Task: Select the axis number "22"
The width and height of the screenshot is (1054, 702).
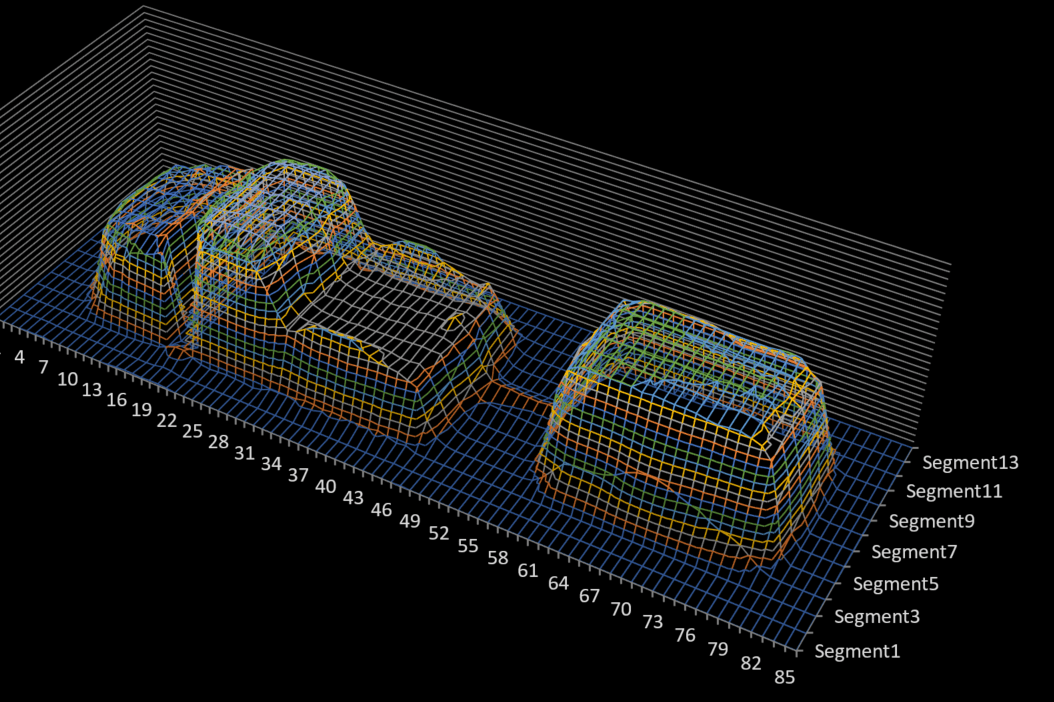Action: 167,420
